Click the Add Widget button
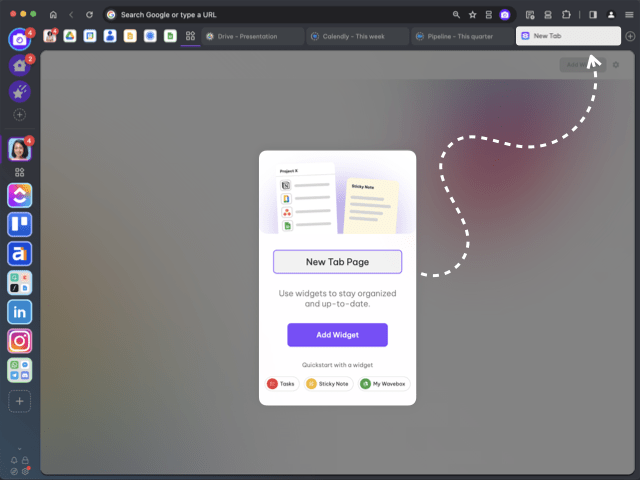The height and width of the screenshot is (480, 640). pyautogui.click(x=337, y=335)
